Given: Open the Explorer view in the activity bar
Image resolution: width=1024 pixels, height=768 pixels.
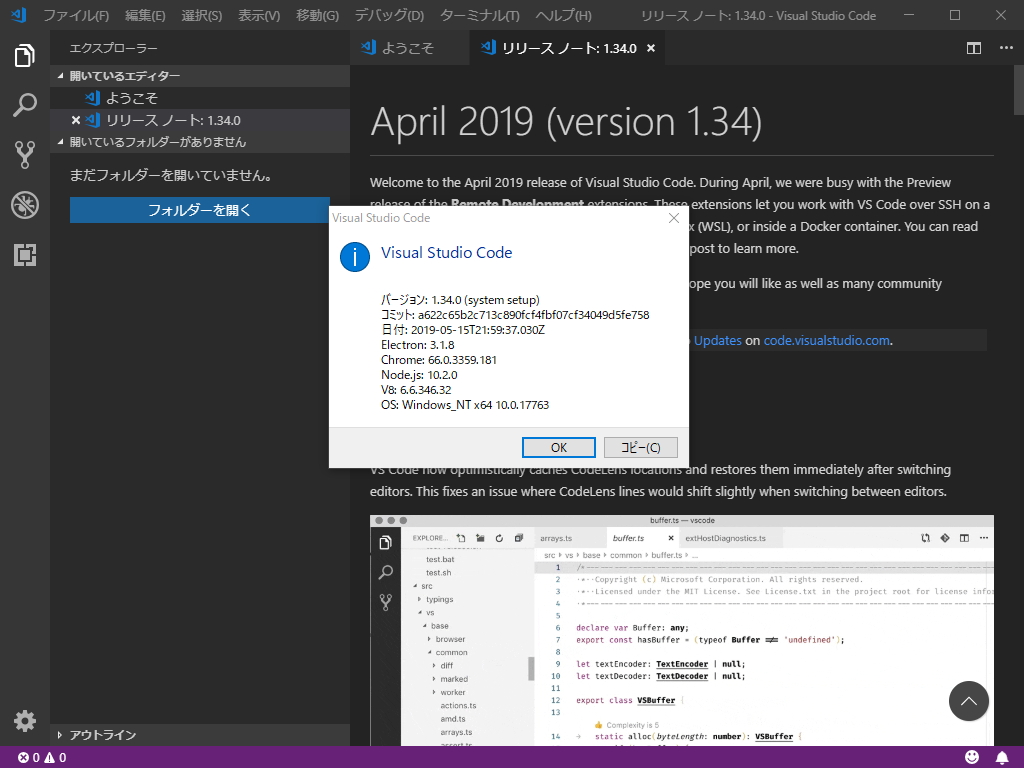Looking at the screenshot, I should pos(24,57).
